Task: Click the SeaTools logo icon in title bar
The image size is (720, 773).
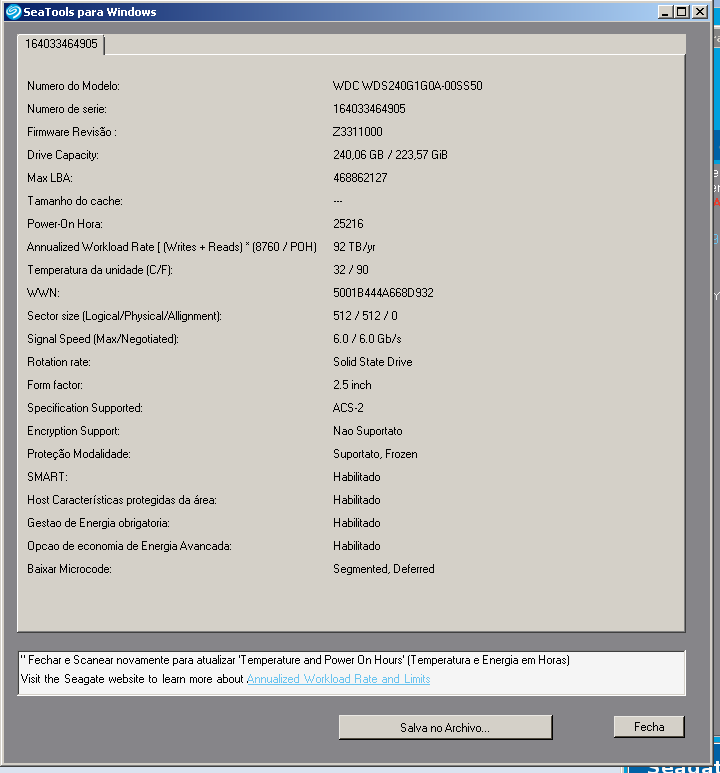Action: coord(13,11)
